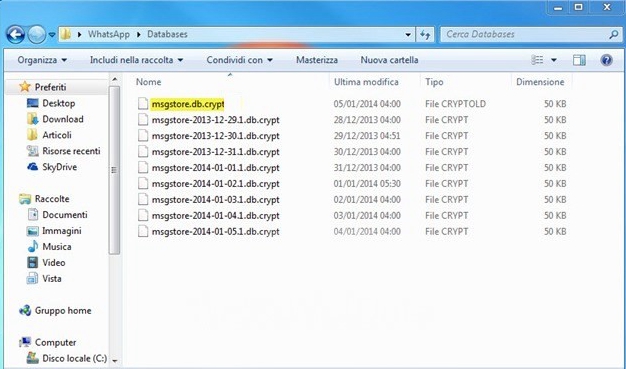This screenshot has width=626, height=369.
Task: Open Disco locale (C:) drive
Action: (x=75, y=358)
